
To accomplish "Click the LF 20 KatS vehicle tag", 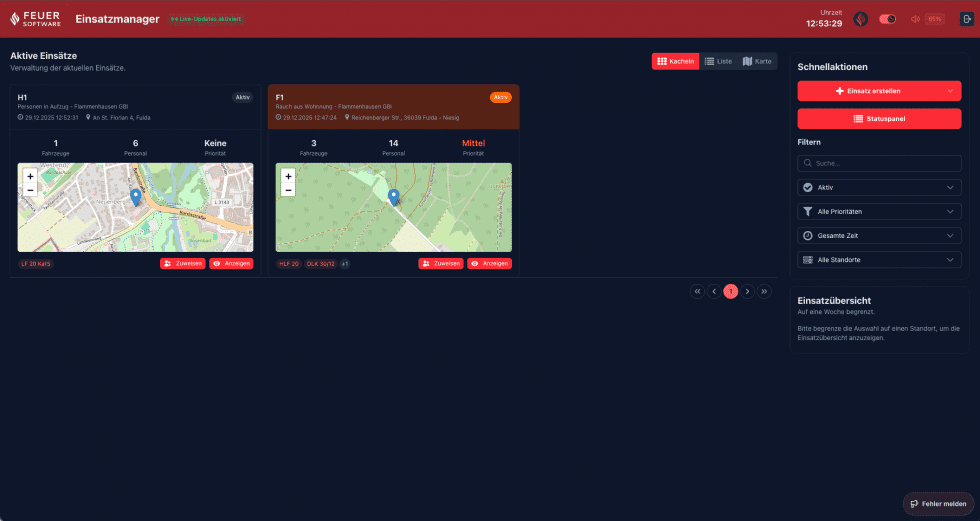I will 36,264.
